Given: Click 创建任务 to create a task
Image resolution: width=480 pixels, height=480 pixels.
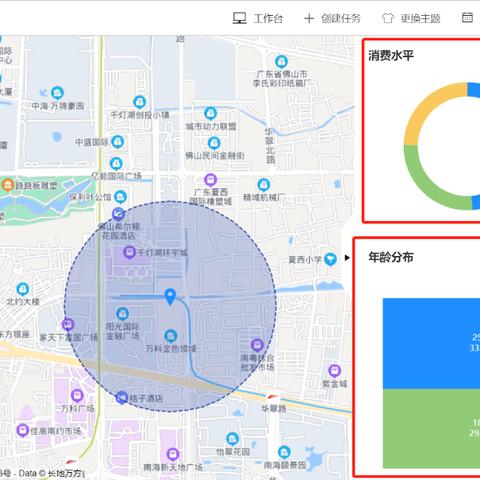Looking at the screenshot, I should pos(332,18).
